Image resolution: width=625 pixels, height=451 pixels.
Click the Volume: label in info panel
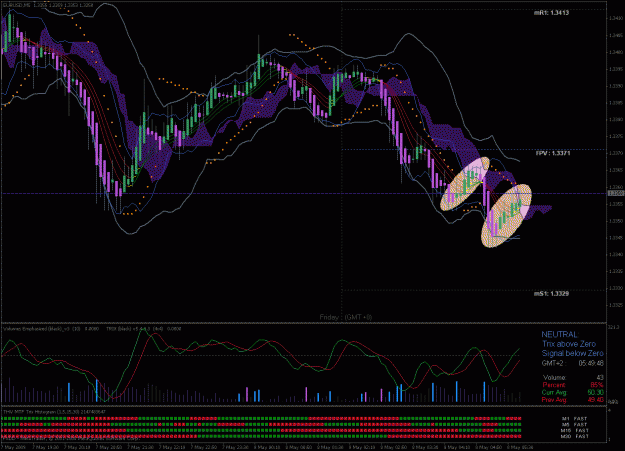point(554,377)
